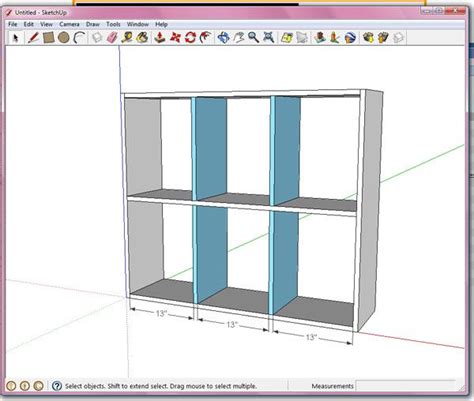
Task: Open the Photo Textures tool
Action: (x=335, y=38)
